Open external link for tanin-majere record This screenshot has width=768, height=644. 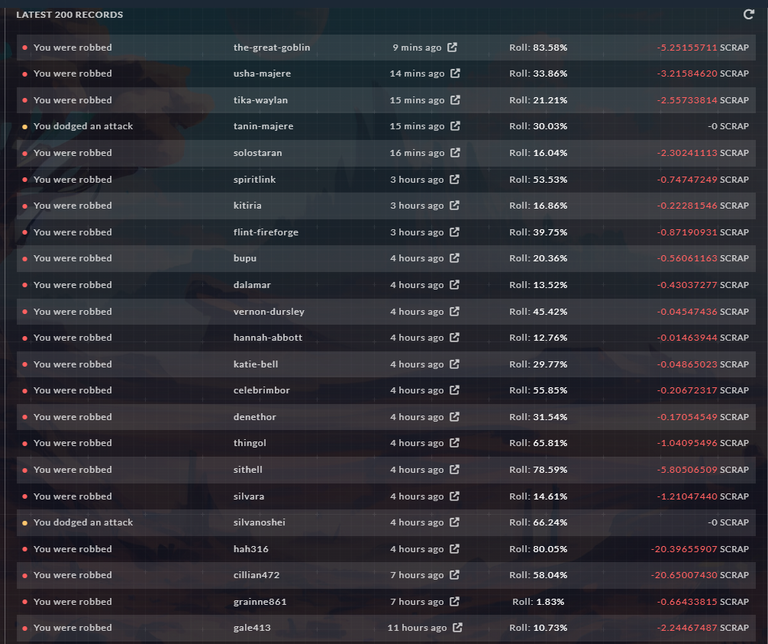pyautogui.click(x=455, y=126)
